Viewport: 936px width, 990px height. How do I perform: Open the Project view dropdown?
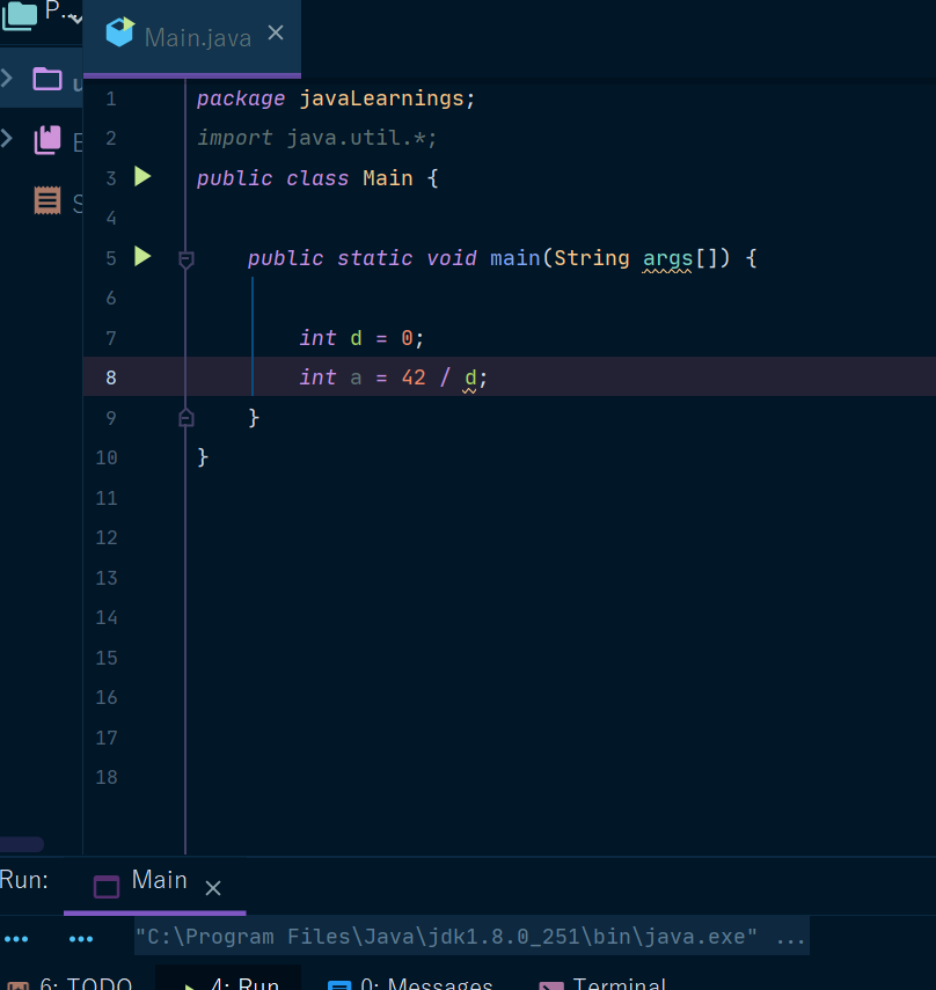tap(76, 19)
